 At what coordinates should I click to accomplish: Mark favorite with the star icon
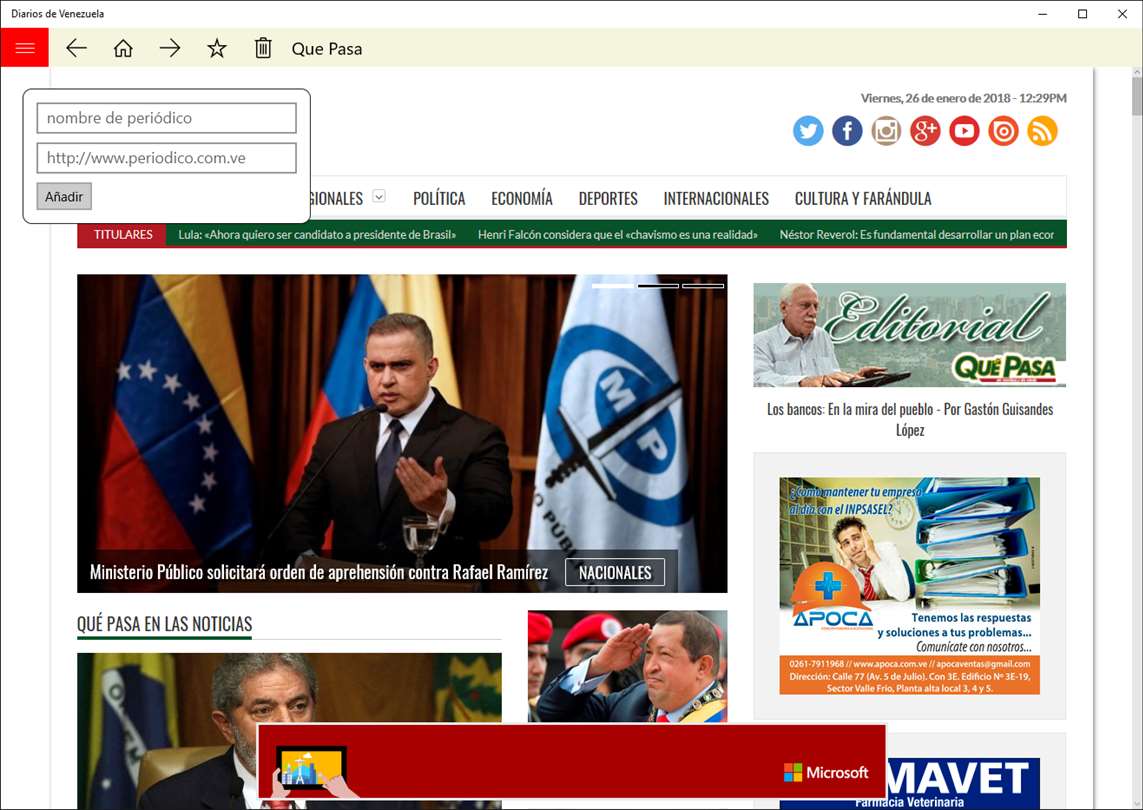coord(216,48)
